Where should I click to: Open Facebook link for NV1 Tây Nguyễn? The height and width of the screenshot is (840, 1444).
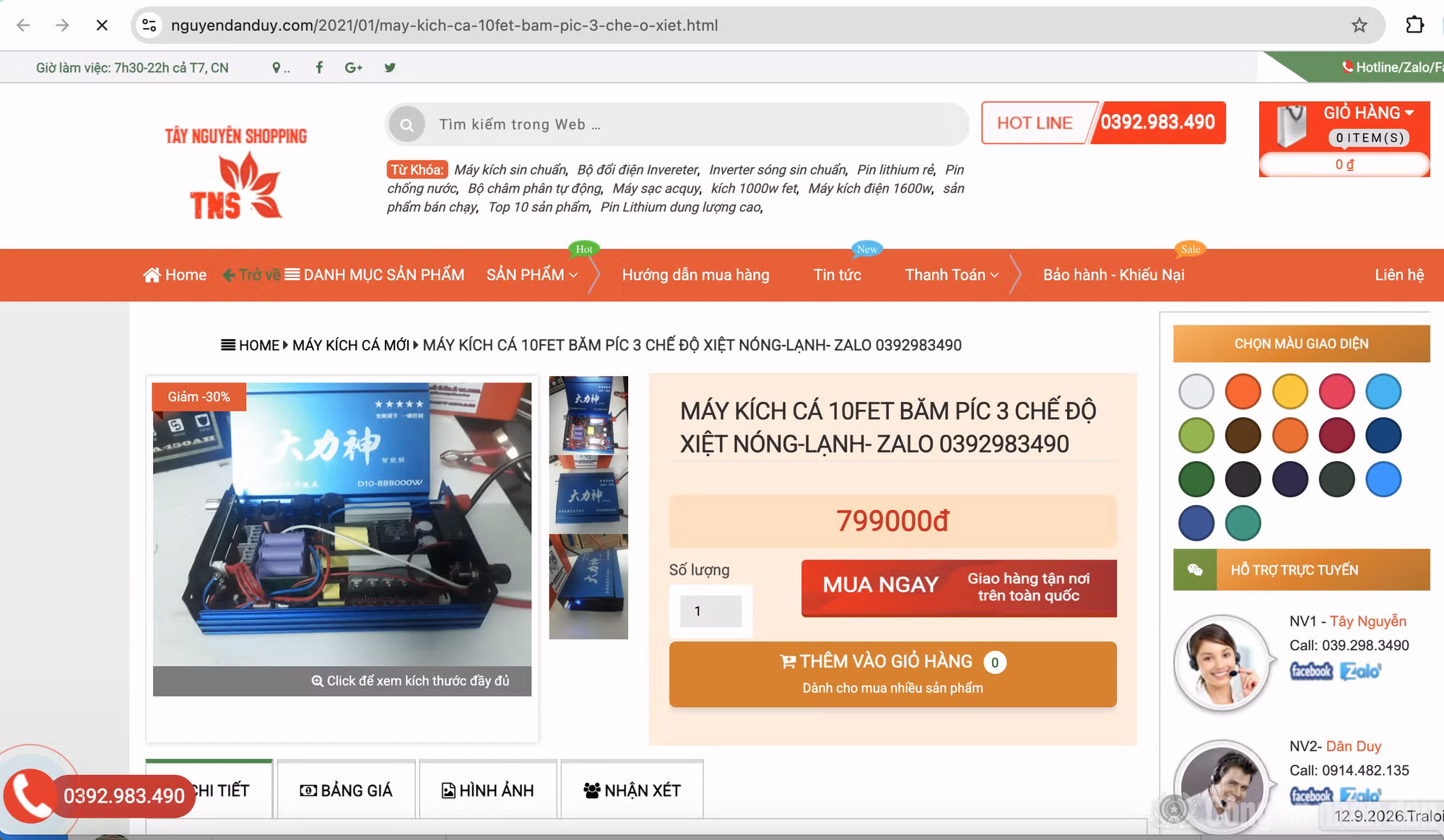tap(1311, 671)
